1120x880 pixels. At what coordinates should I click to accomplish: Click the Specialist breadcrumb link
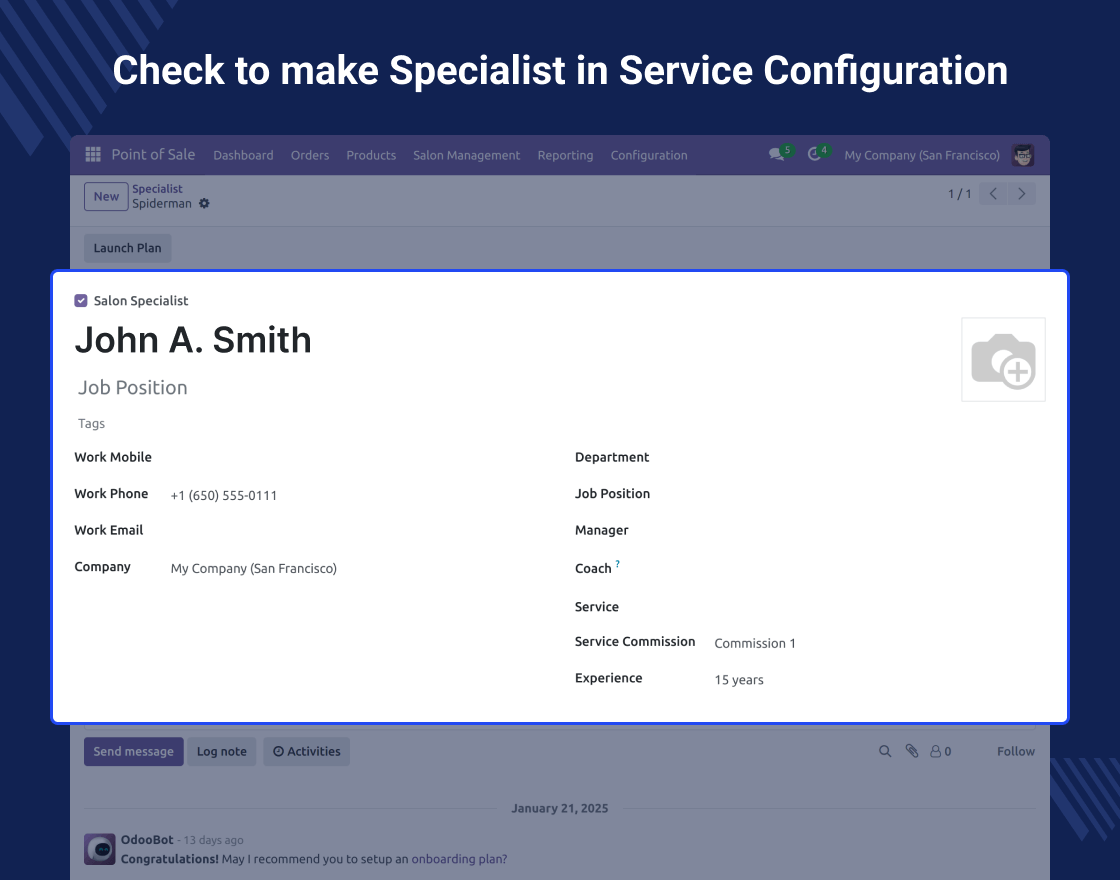[157, 189]
